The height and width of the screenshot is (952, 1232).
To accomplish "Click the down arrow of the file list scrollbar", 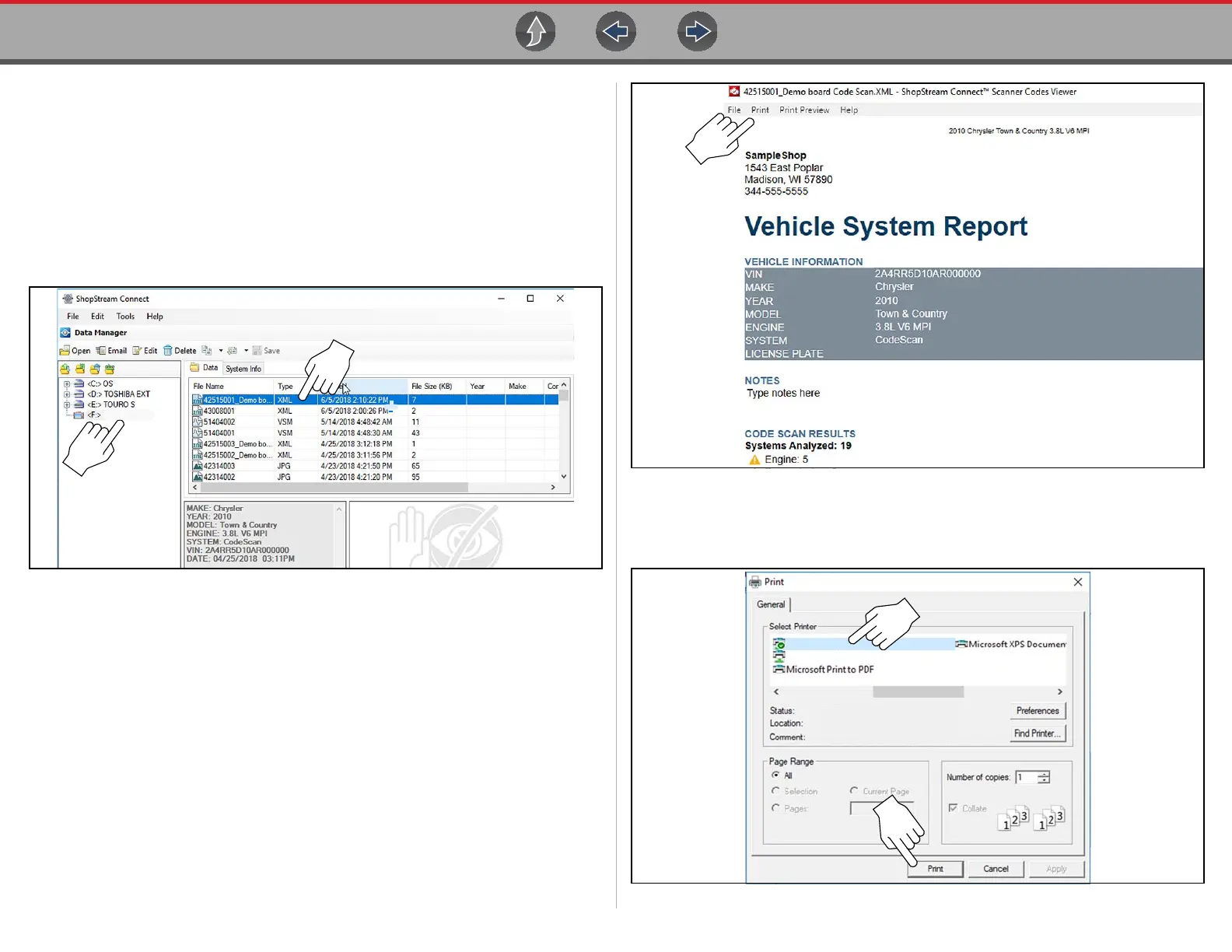I will [x=564, y=477].
